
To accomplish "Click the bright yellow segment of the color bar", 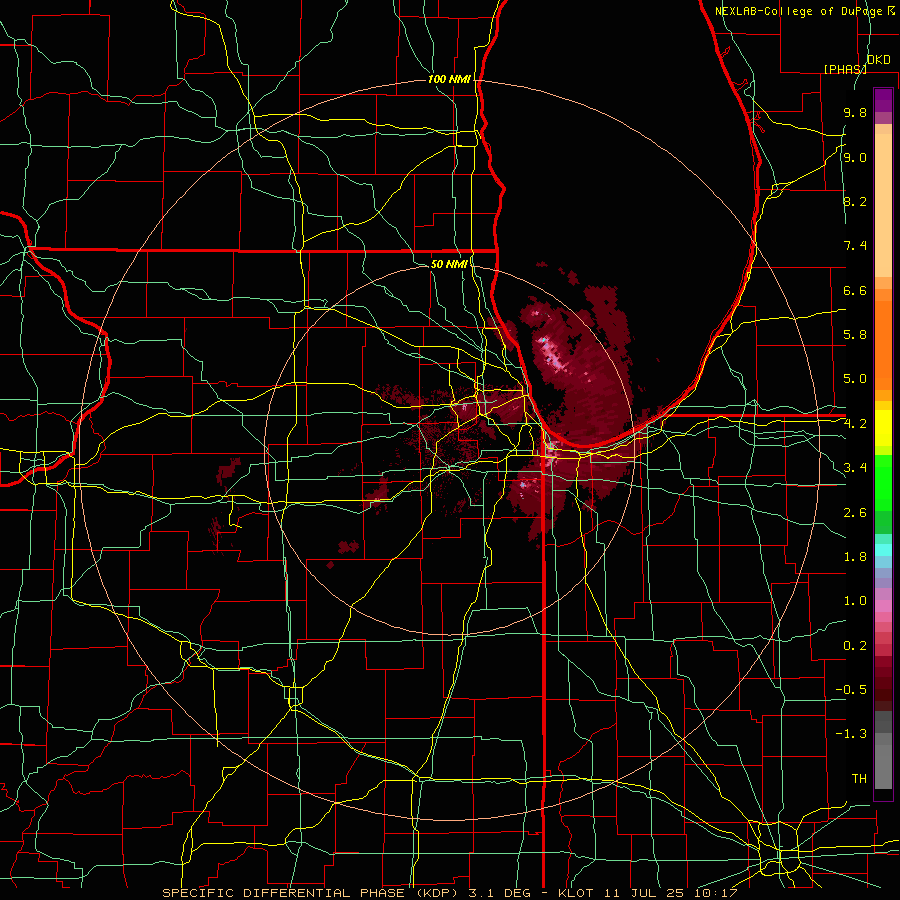I will click(883, 428).
